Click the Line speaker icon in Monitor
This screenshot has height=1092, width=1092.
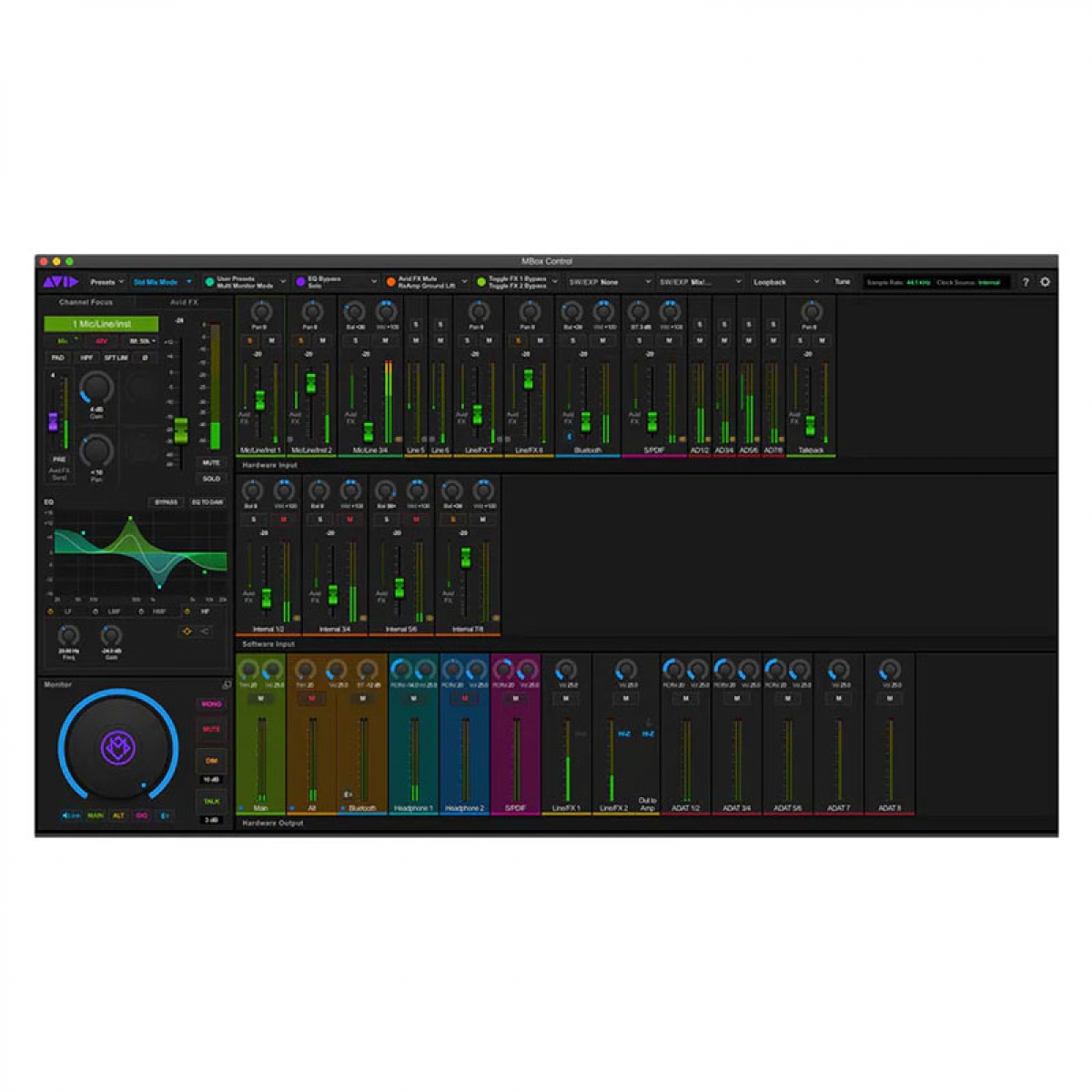(71, 815)
